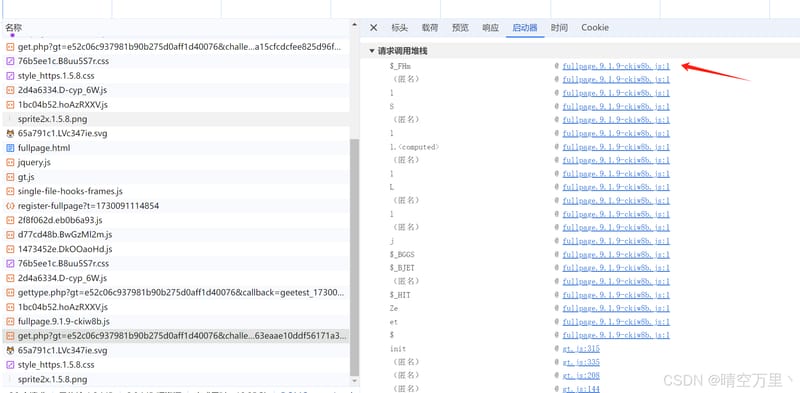Click the jquery.js script file icon

(x=10, y=162)
